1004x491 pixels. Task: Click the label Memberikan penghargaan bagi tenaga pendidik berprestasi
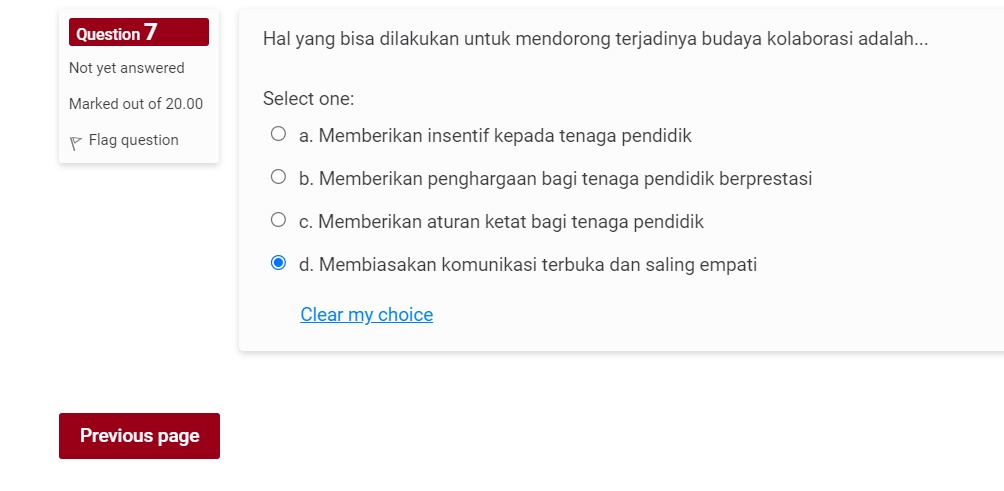pyautogui.click(x=565, y=179)
